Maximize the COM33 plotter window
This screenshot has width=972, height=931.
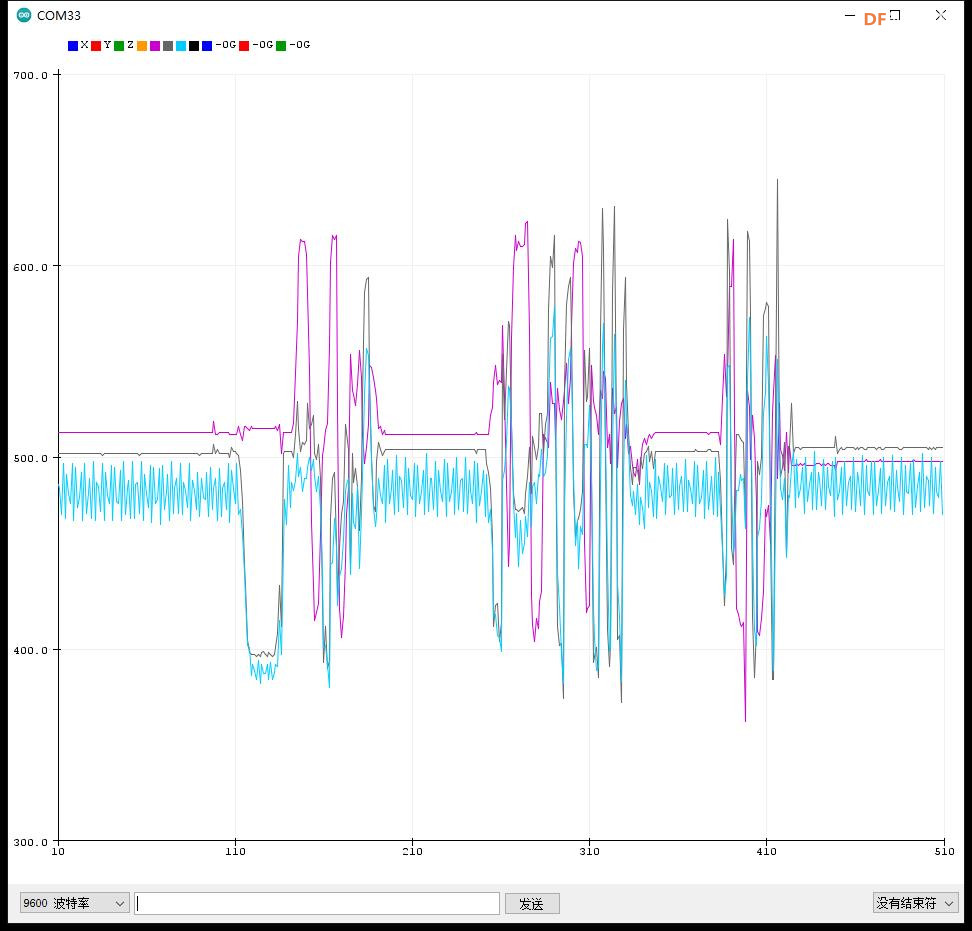895,15
